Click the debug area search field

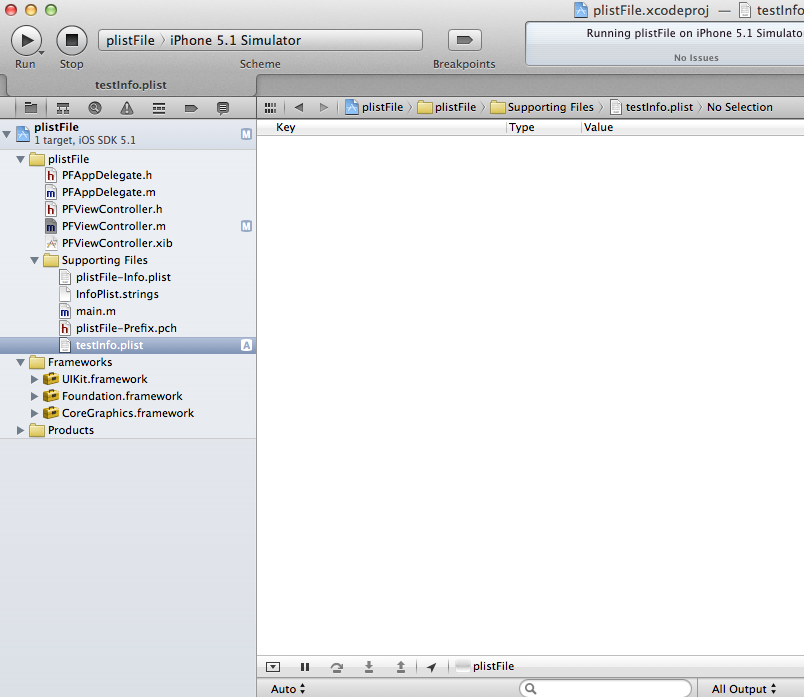pos(606,688)
